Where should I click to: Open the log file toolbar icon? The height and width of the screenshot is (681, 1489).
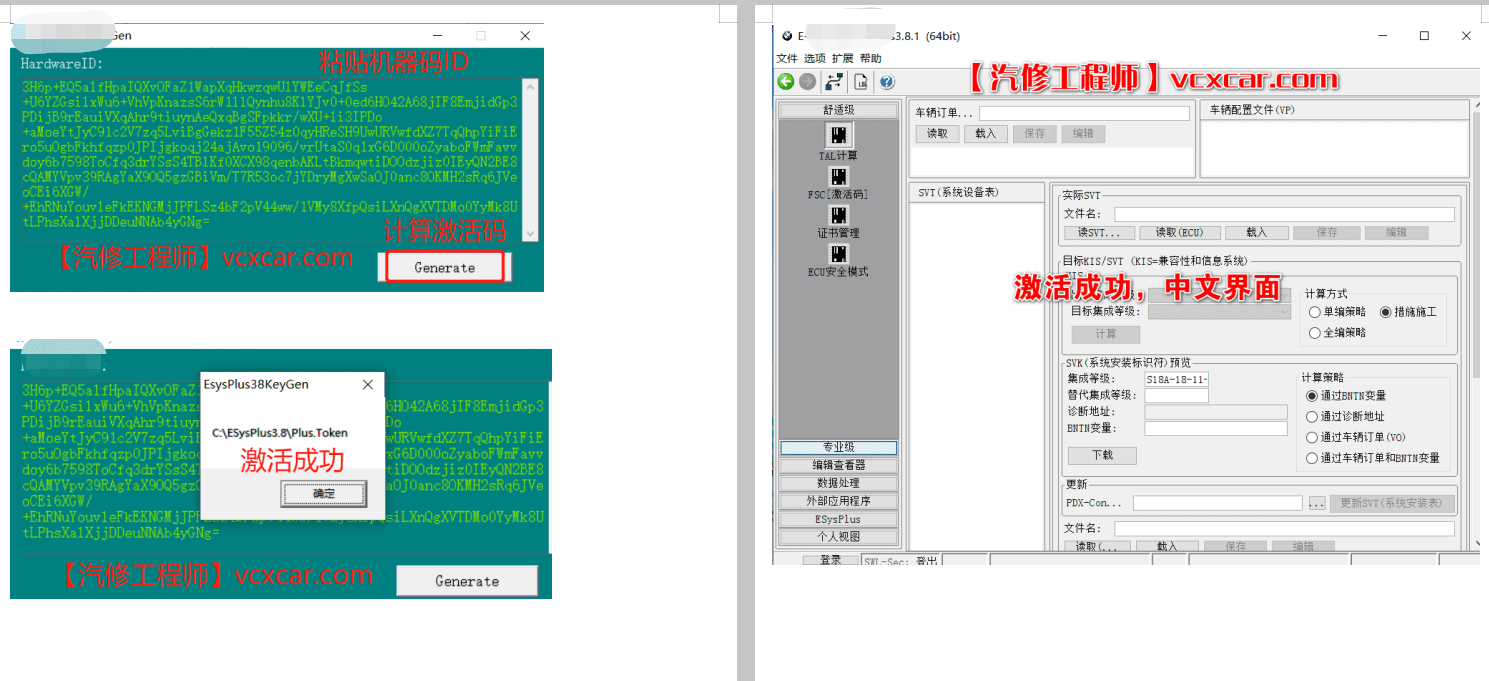point(861,81)
